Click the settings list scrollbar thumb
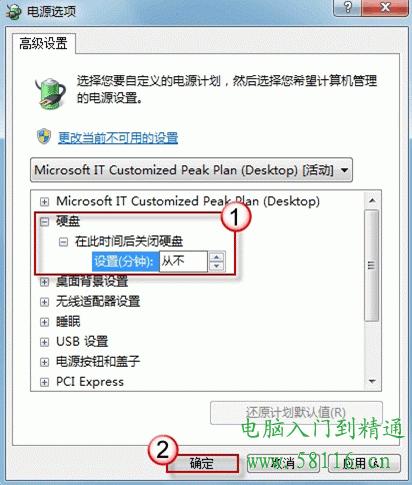 [372, 265]
